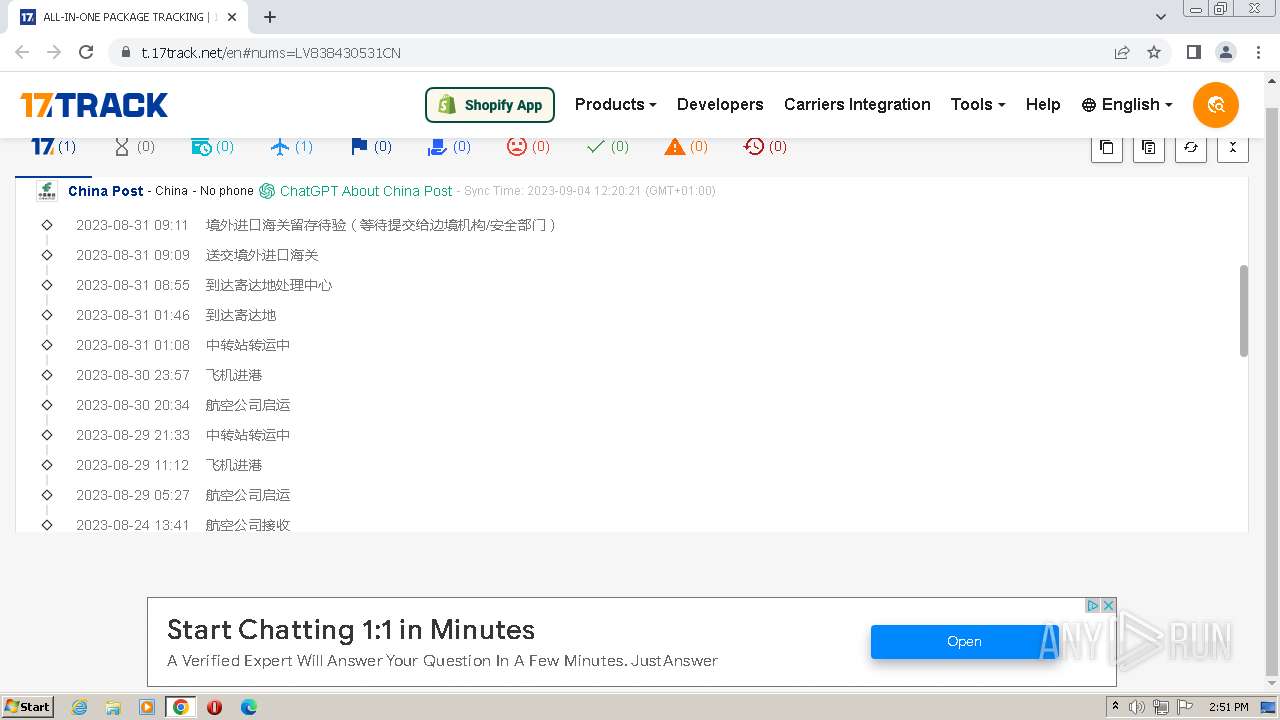This screenshot has height=720, width=1280.
Task: Select the 2023-08-31 08:55 event row
Action: tap(204, 285)
